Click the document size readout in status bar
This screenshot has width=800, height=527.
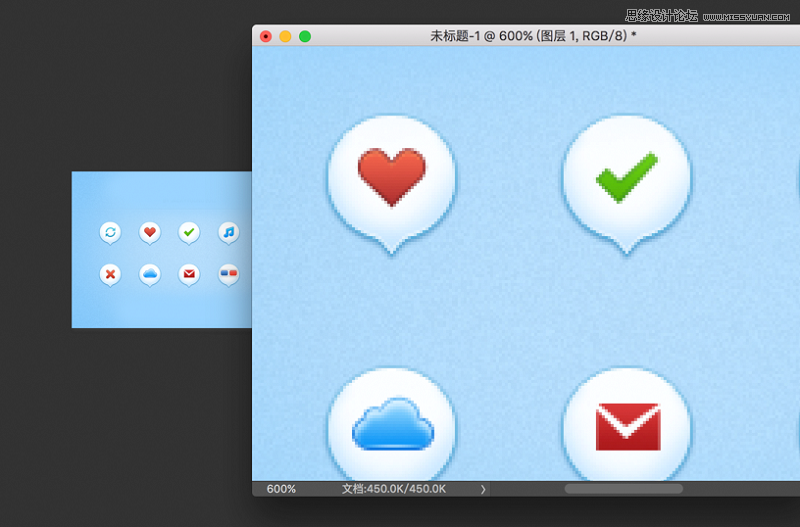[393, 489]
